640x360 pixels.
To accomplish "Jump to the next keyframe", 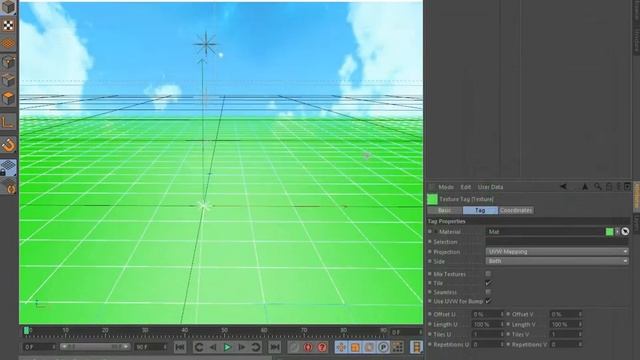I will point(256,347).
